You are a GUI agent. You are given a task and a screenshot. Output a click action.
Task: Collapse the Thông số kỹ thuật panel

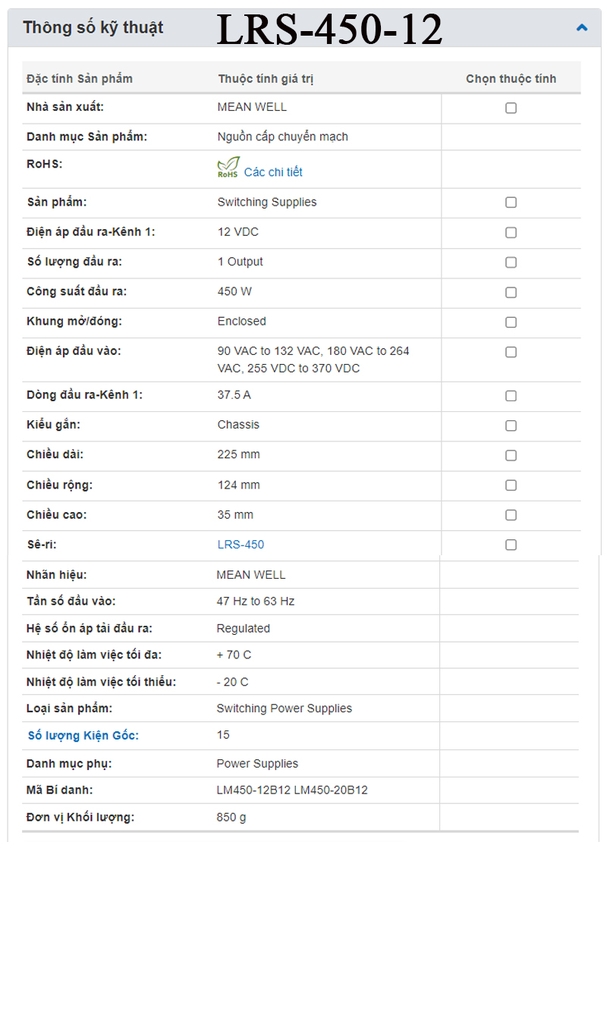pos(582,28)
